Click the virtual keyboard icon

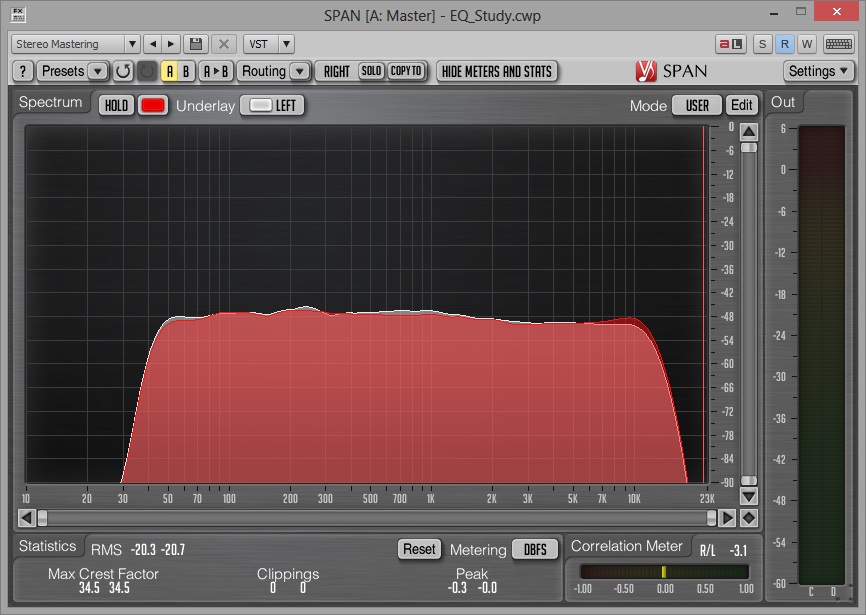click(x=838, y=44)
